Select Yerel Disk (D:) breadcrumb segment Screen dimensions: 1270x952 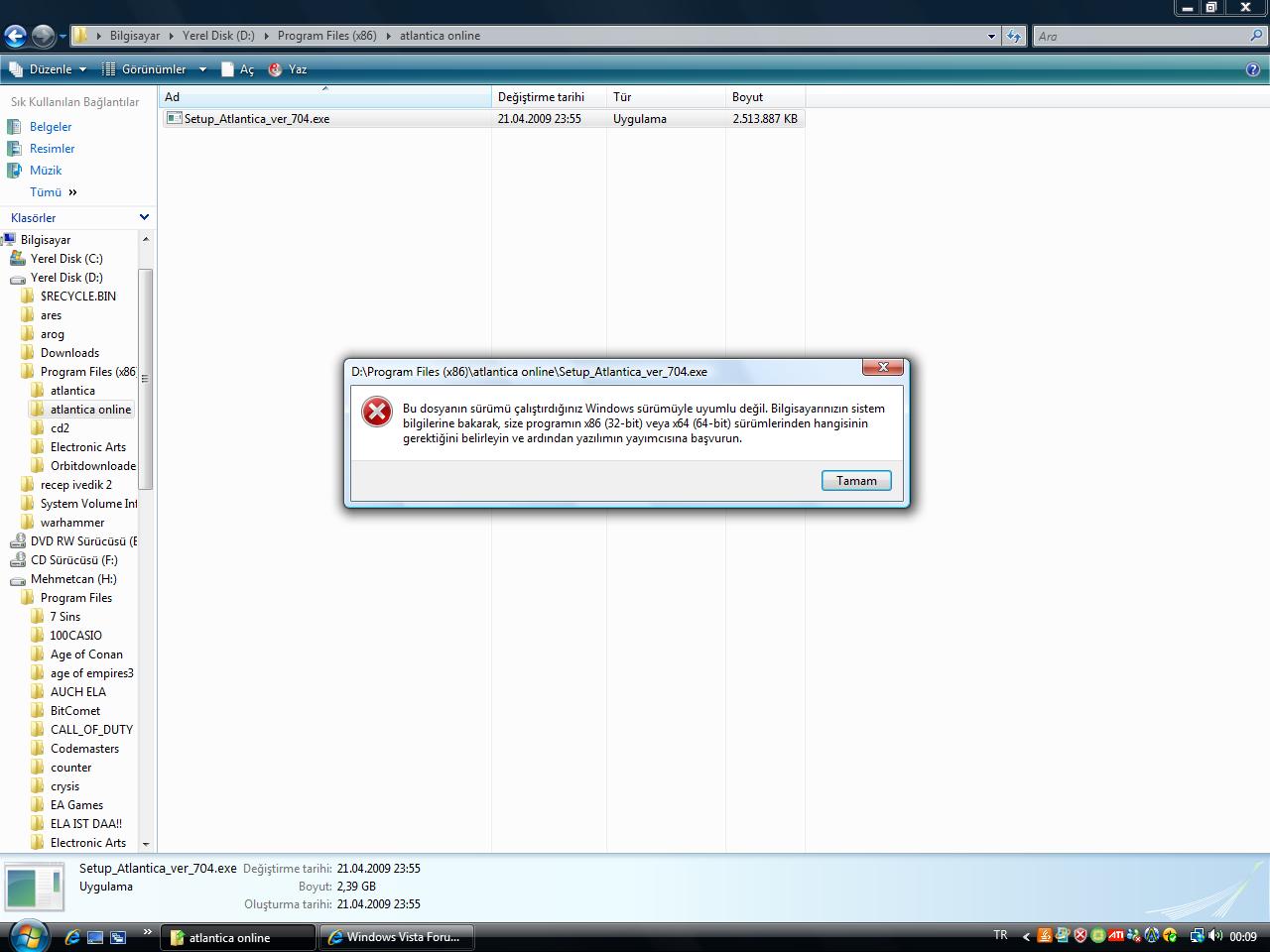218,36
